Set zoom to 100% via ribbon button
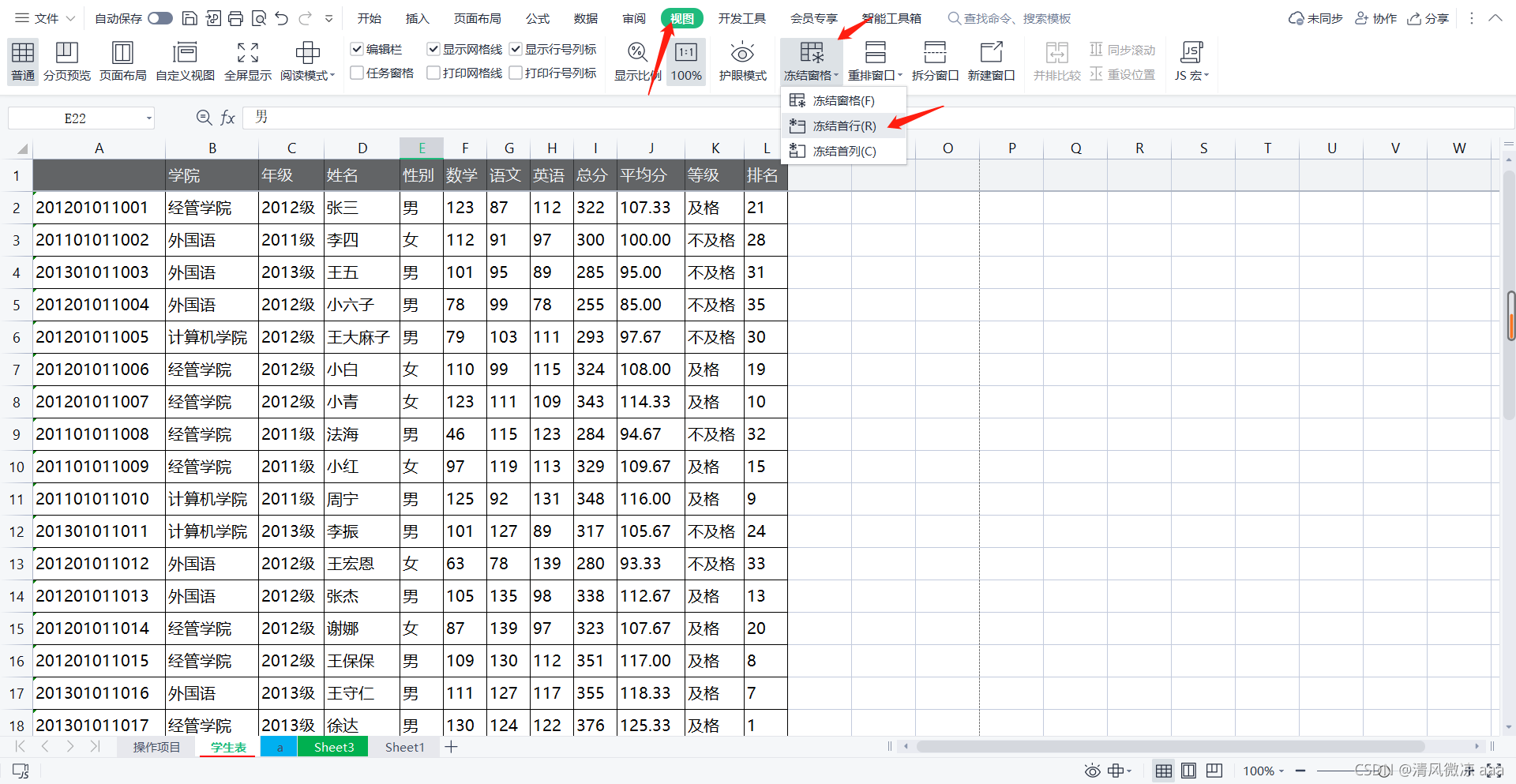 [x=686, y=61]
